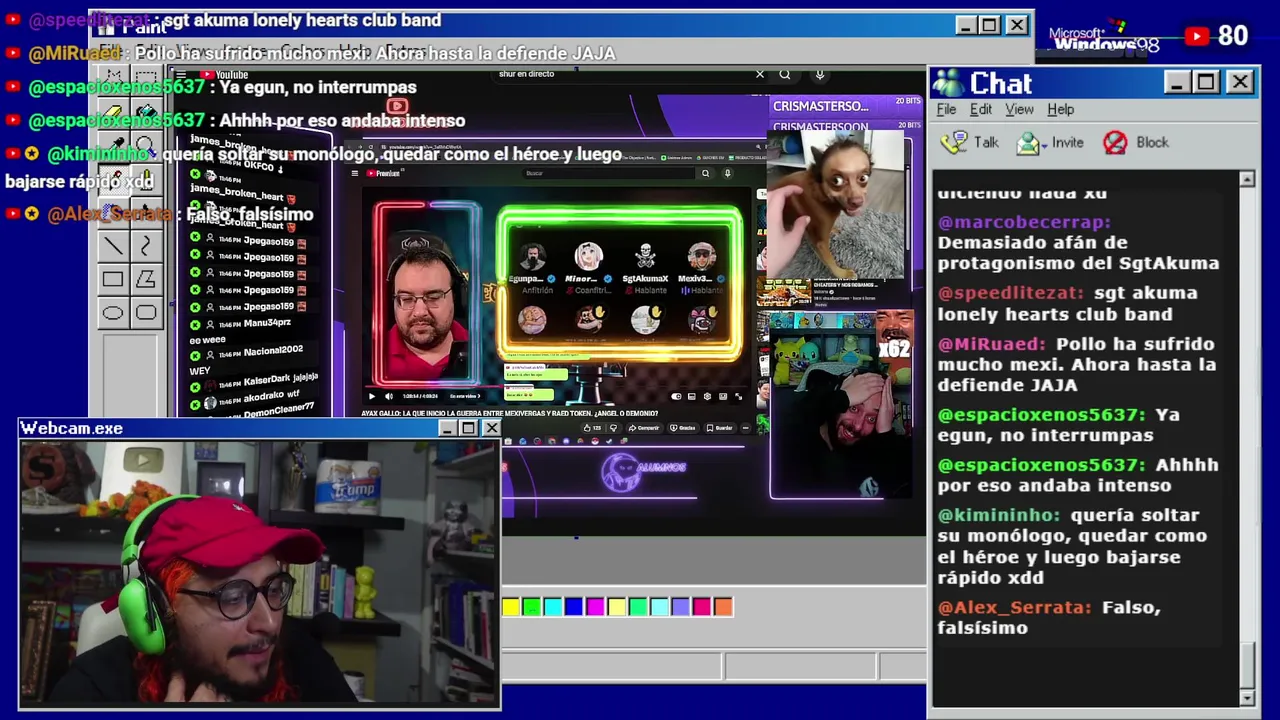1280x720 pixels.
Task: Select the Rectangle shape tool
Action: coord(113,280)
